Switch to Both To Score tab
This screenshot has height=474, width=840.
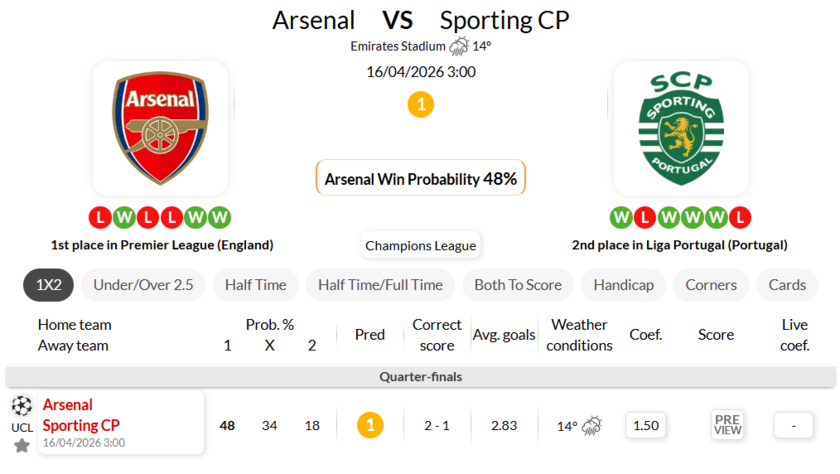click(518, 285)
